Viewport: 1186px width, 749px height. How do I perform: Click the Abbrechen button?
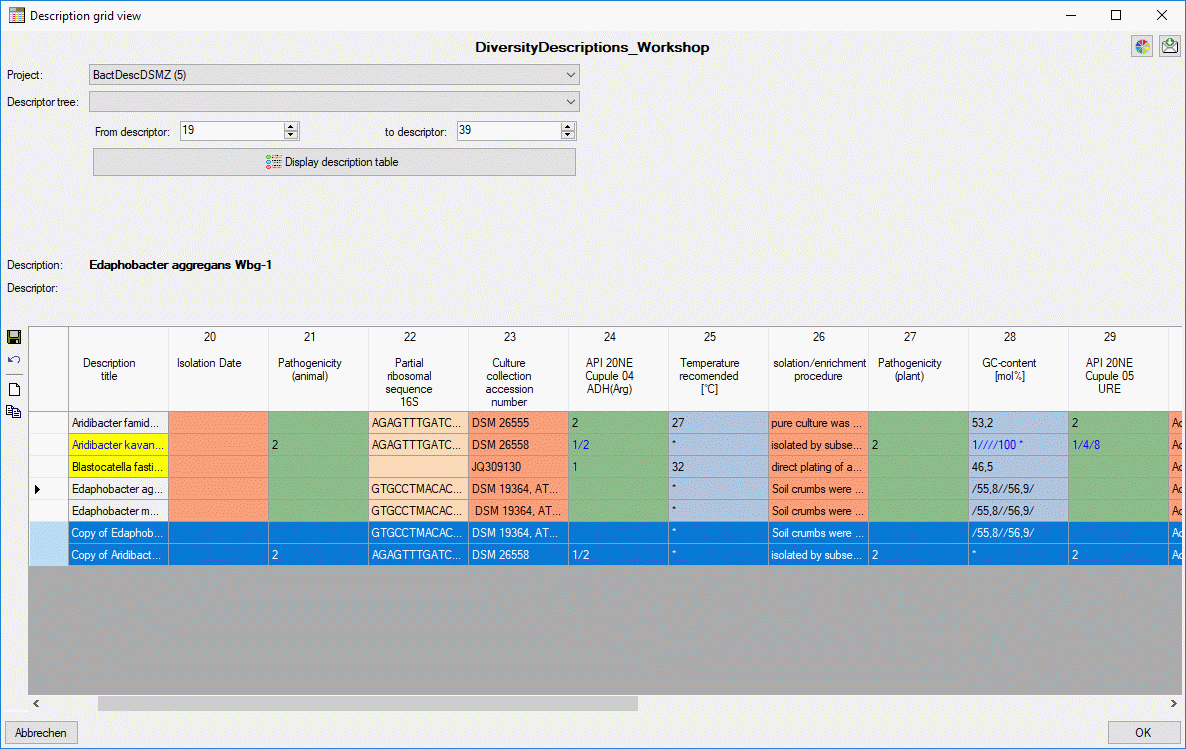(41, 732)
